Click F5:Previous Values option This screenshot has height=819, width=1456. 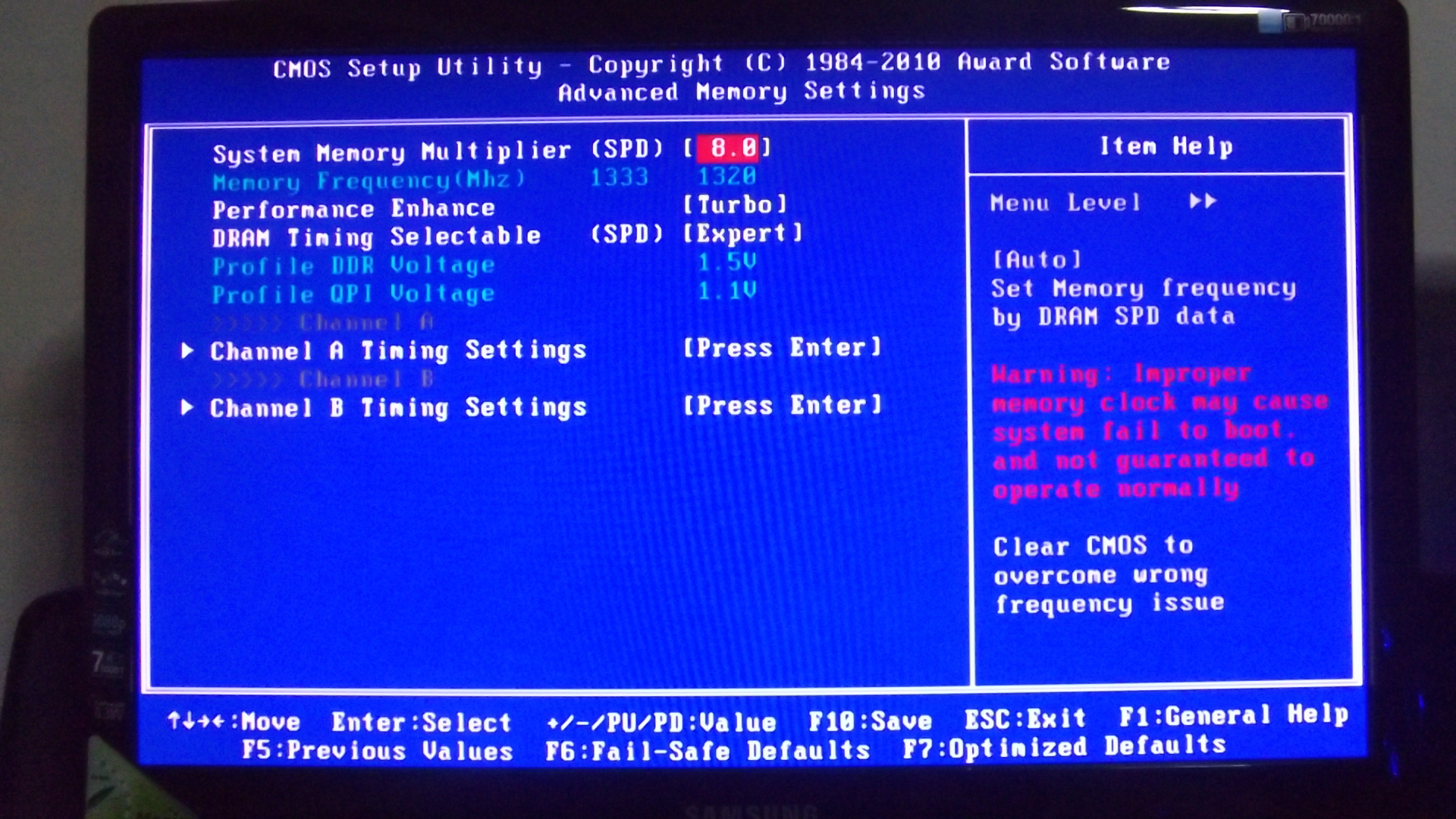click(377, 751)
